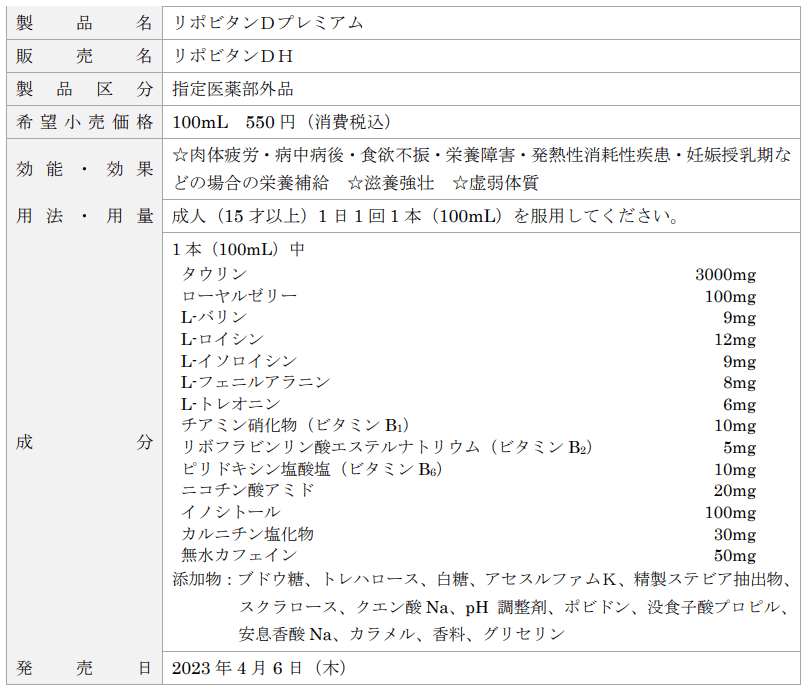807x692 pixels.
Task: Click the text ☆肉体疲労 in efficacy row
Action: (x=216, y=155)
